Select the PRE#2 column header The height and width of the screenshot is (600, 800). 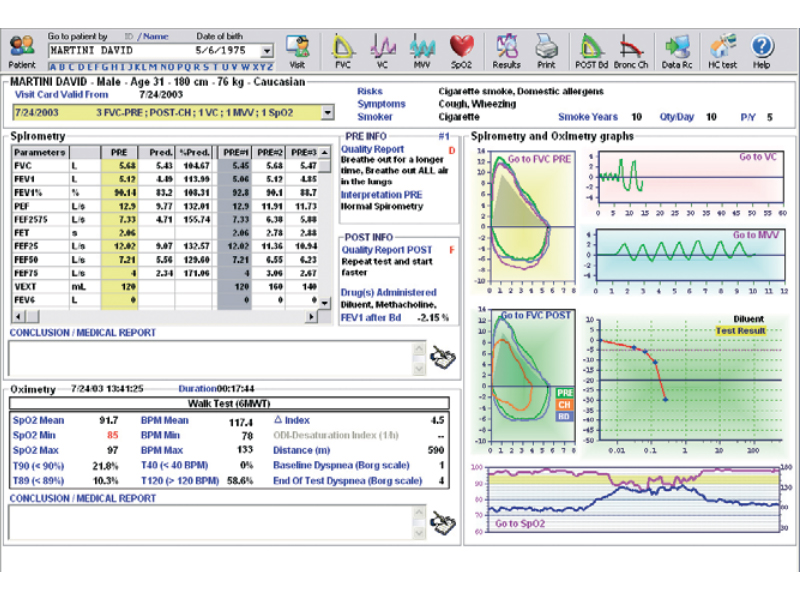click(269, 152)
